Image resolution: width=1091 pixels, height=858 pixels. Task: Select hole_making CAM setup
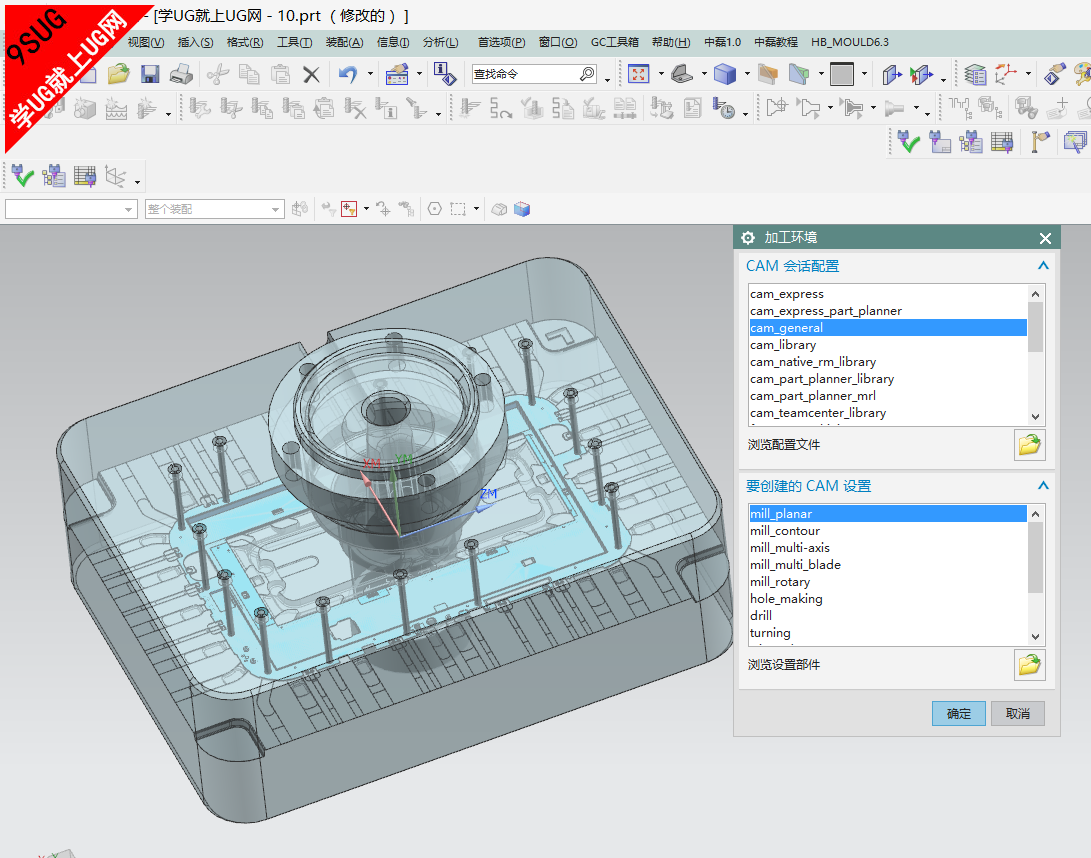click(x=888, y=598)
